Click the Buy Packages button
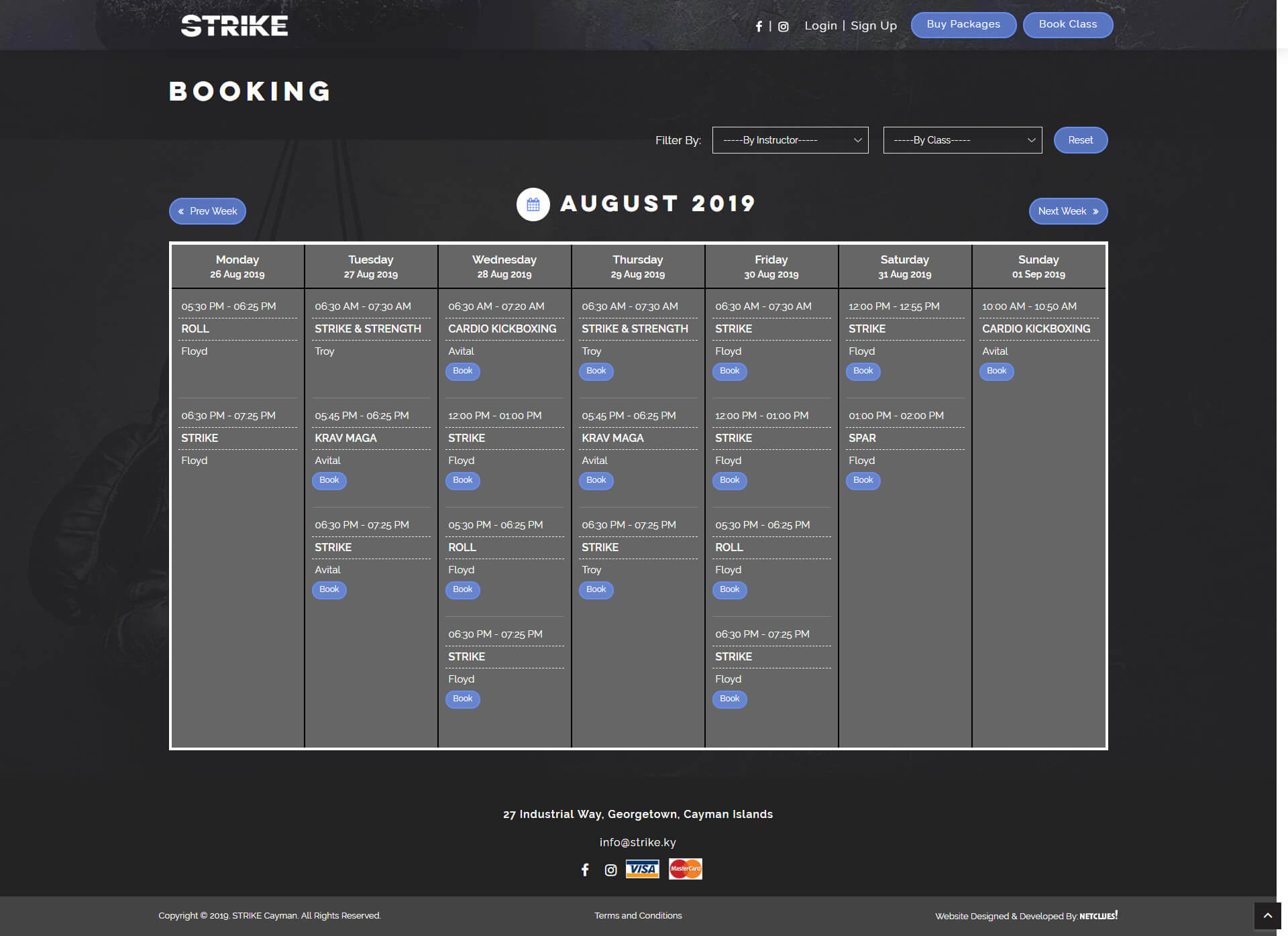1288x936 pixels. tap(963, 25)
